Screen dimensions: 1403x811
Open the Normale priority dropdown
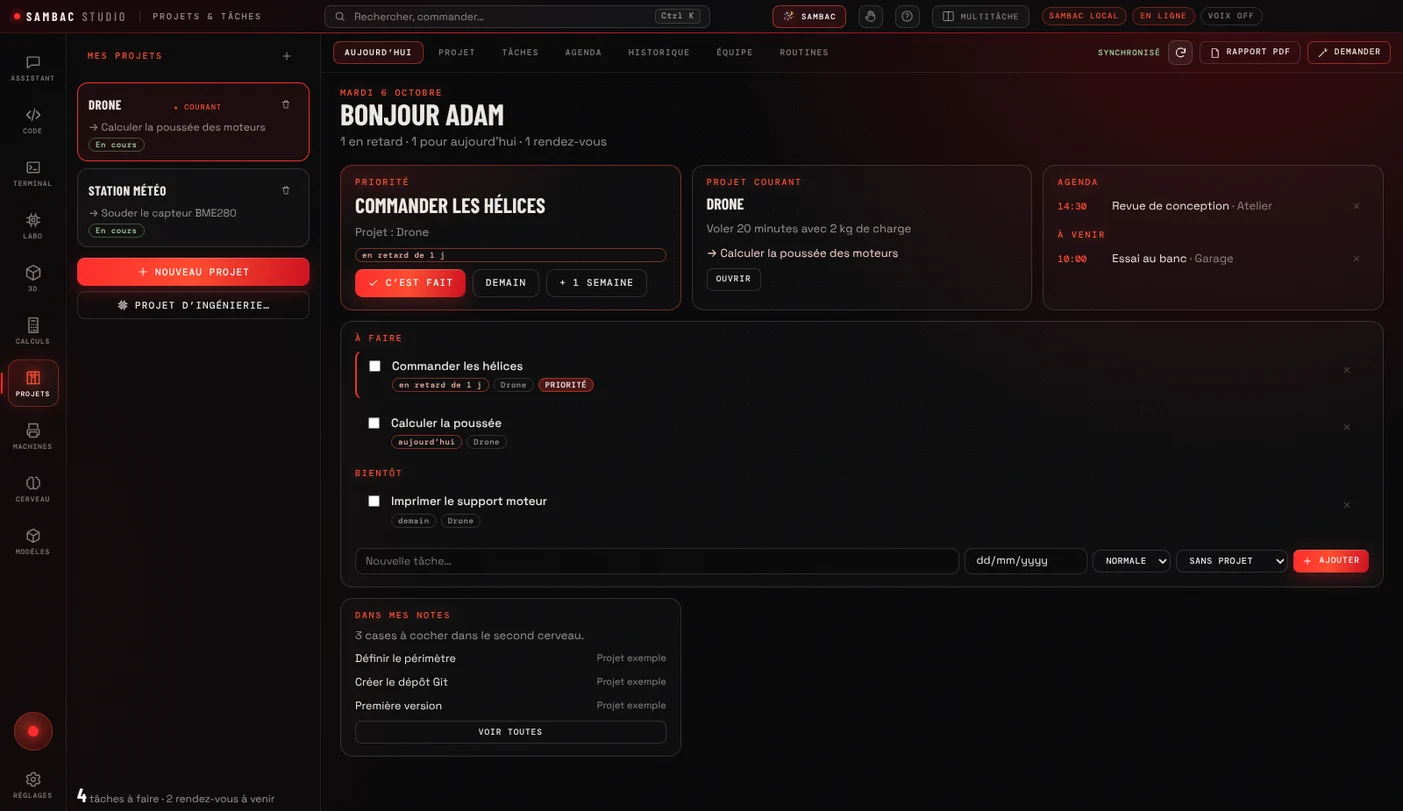coord(1131,561)
